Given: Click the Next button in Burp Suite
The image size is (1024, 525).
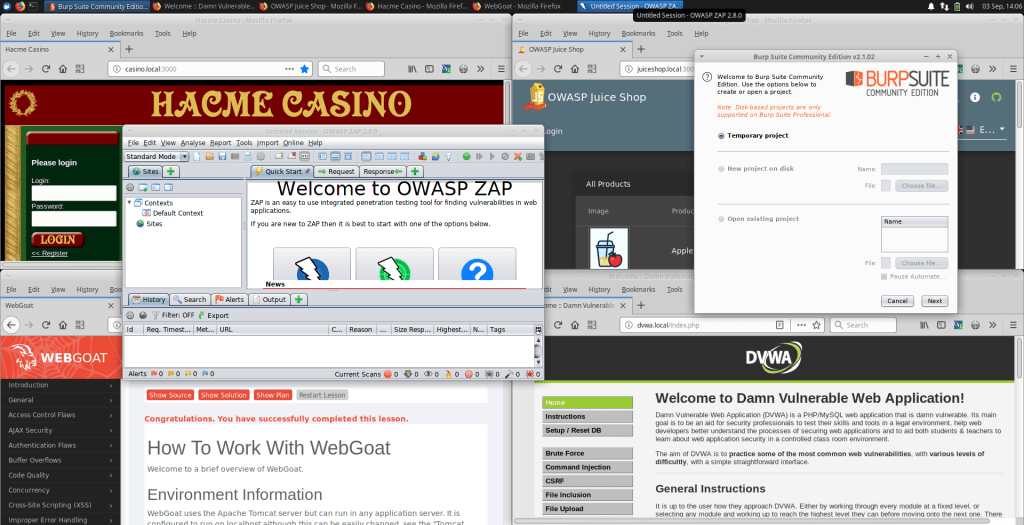Looking at the screenshot, I should 933,301.
